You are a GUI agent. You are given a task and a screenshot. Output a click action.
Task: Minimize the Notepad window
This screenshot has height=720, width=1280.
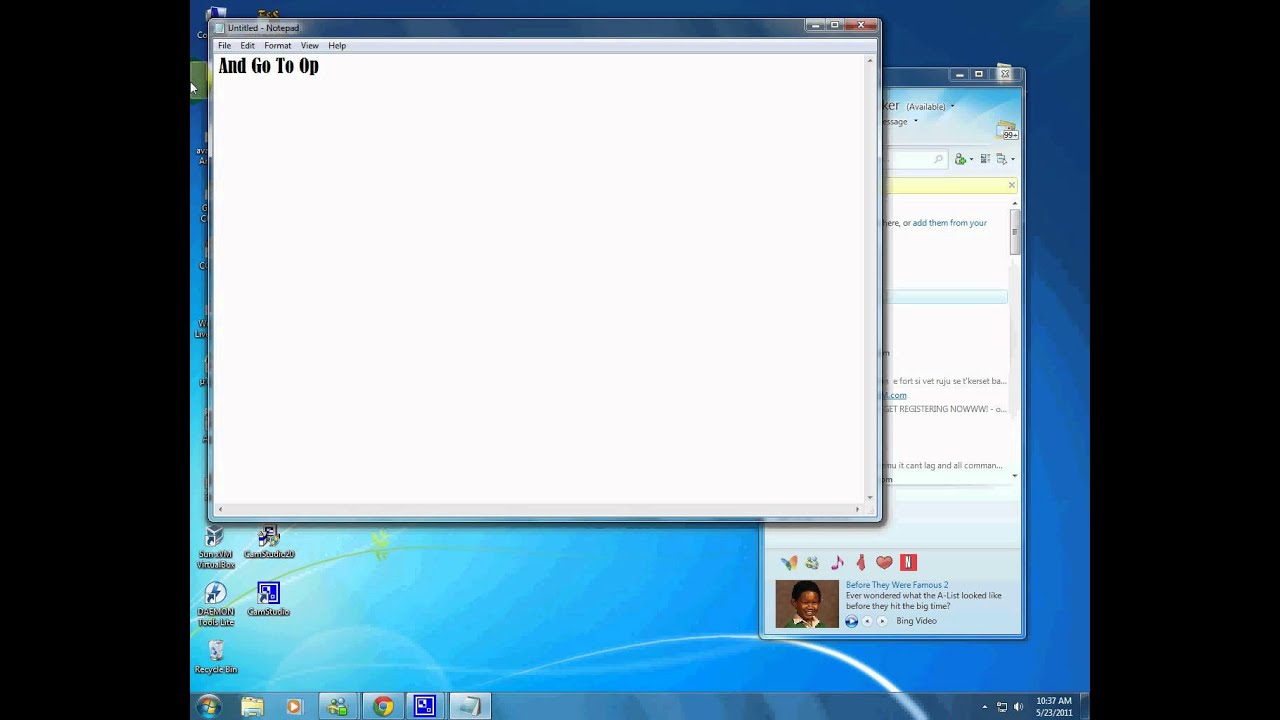[x=816, y=25]
